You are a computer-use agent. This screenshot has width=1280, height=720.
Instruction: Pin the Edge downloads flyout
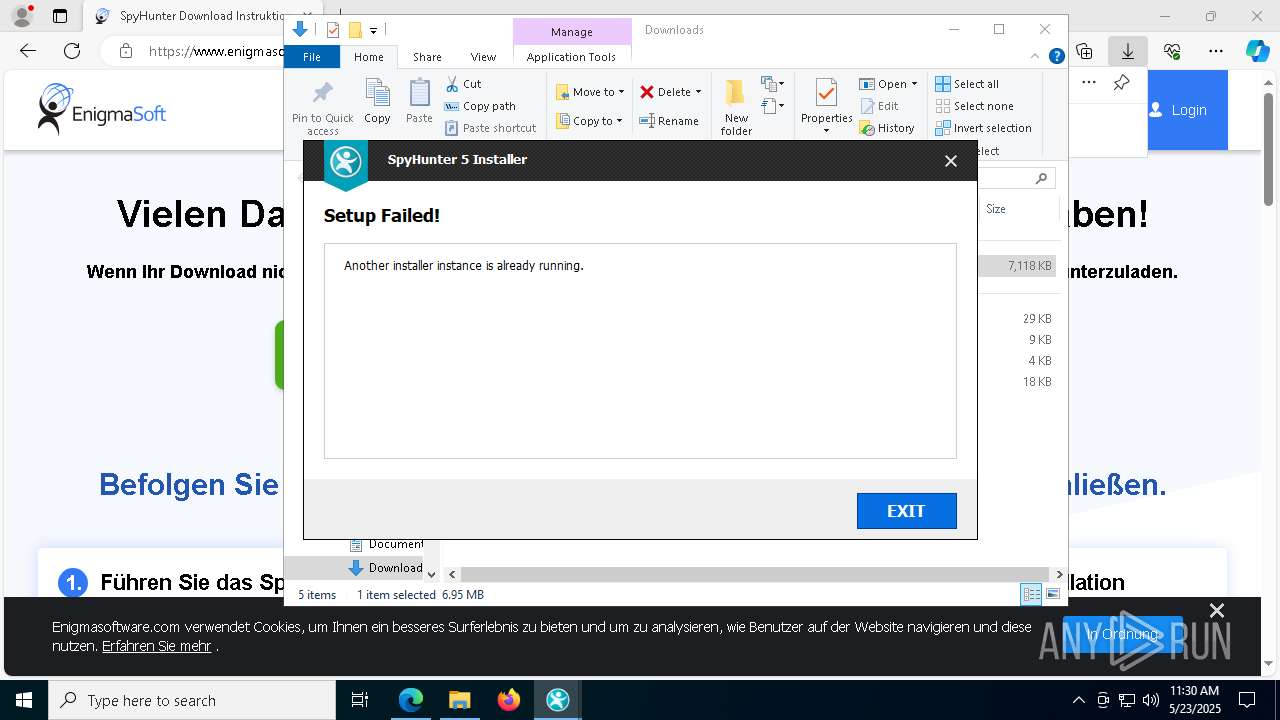tap(1122, 83)
